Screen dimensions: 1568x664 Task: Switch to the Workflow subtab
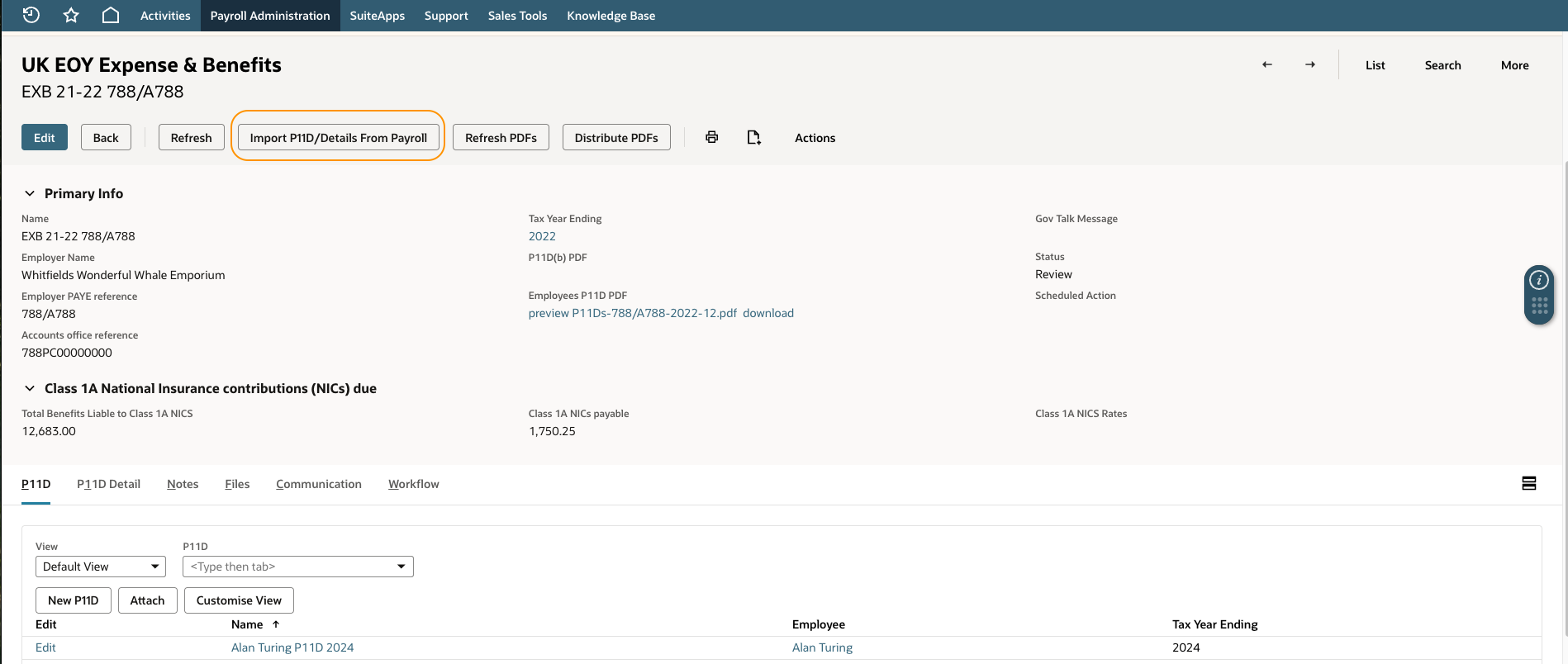(414, 484)
